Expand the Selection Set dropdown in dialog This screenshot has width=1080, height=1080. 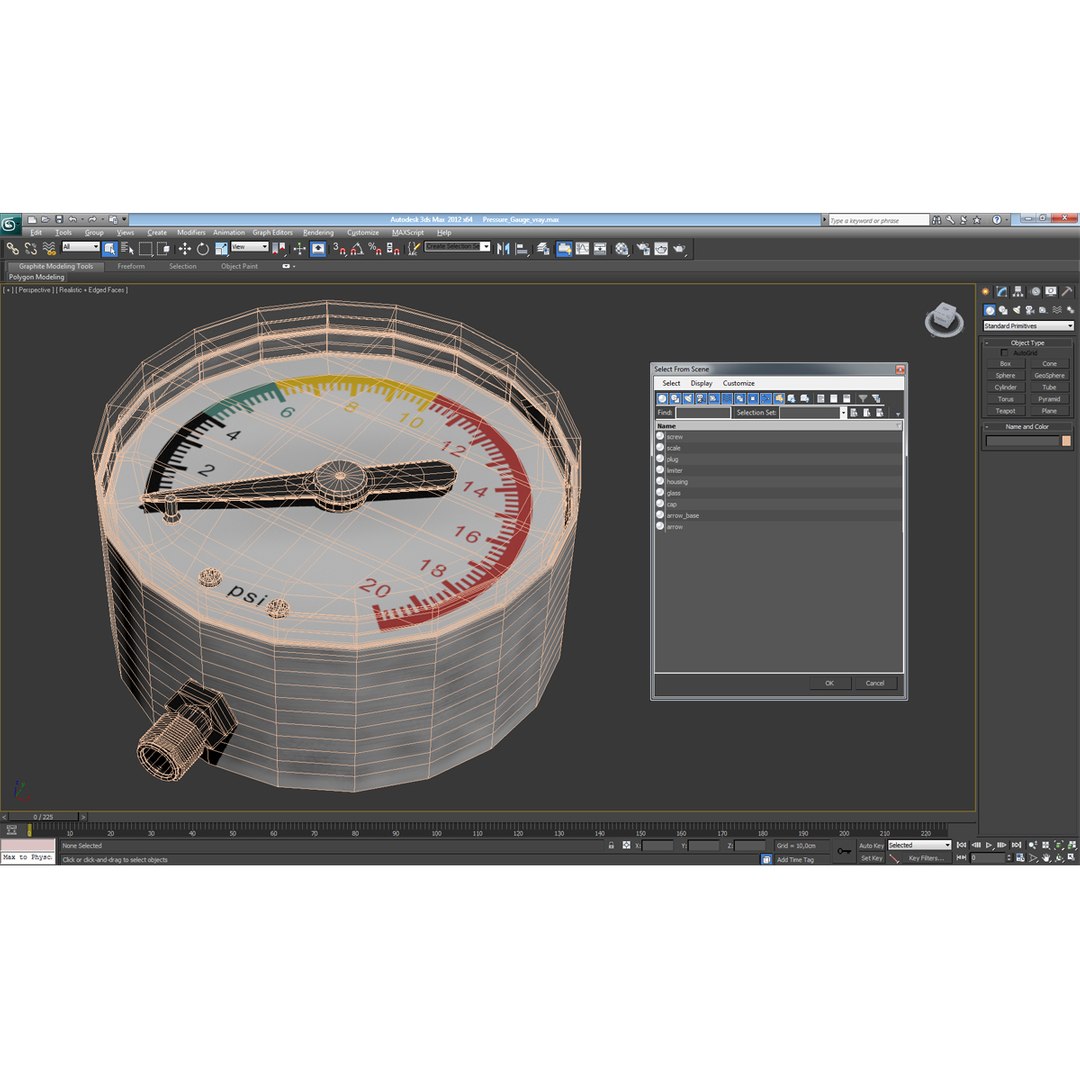click(843, 413)
